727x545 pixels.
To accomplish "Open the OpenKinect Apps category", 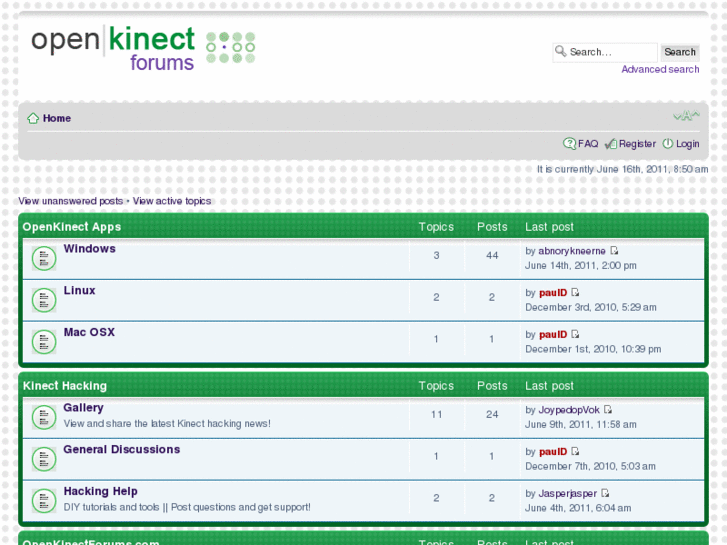I will pyautogui.click(x=72, y=227).
